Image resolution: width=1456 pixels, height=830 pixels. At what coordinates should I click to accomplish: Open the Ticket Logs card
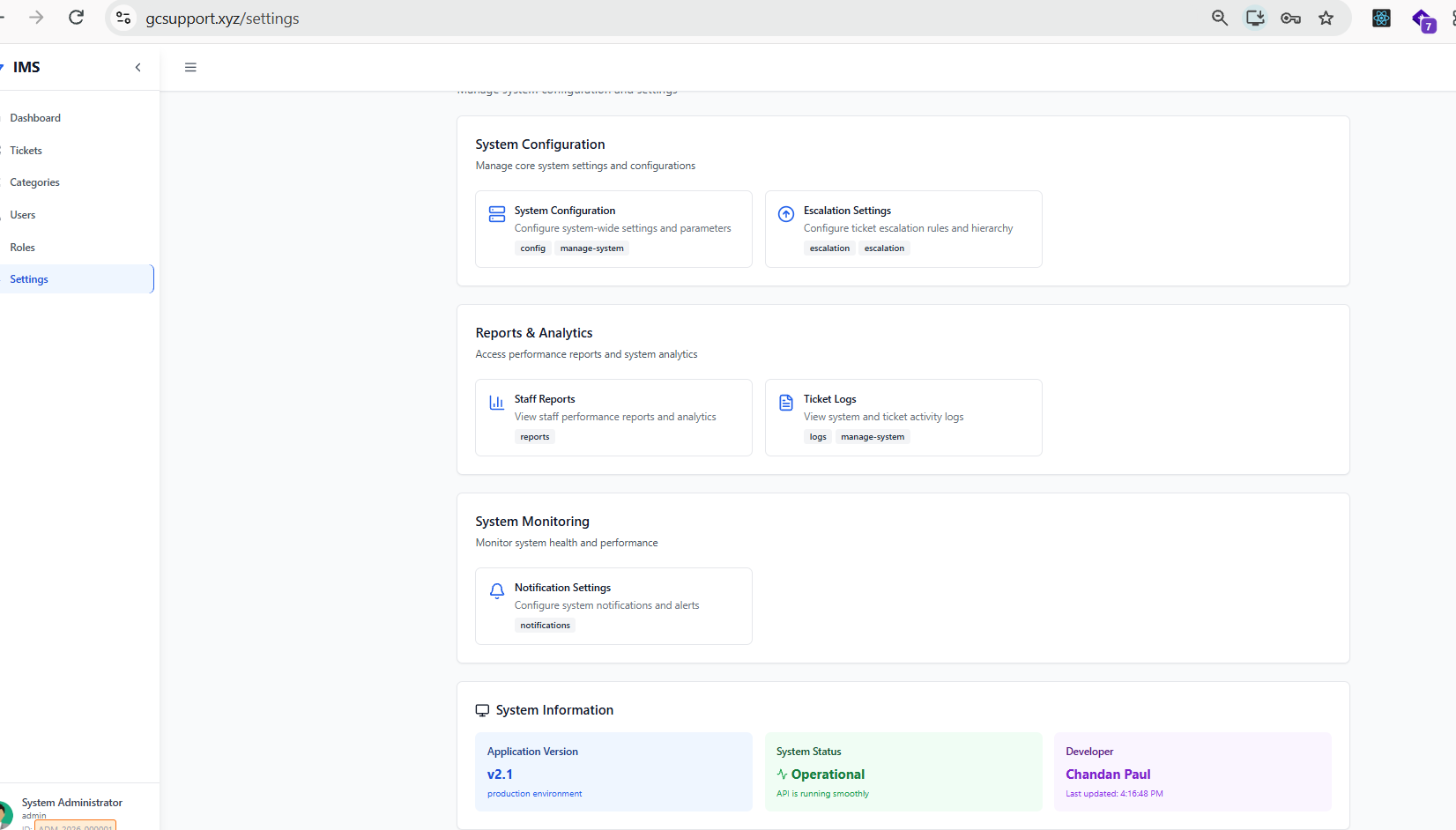(903, 418)
